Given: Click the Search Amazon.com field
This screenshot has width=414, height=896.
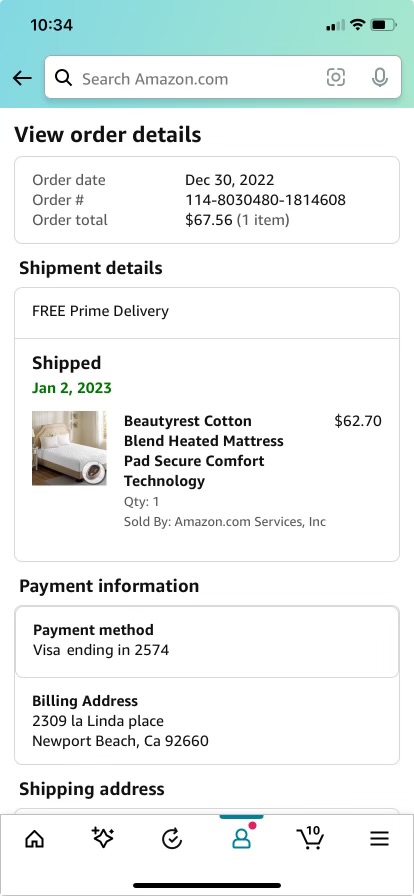Looking at the screenshot, I should (x=223, y=77).
